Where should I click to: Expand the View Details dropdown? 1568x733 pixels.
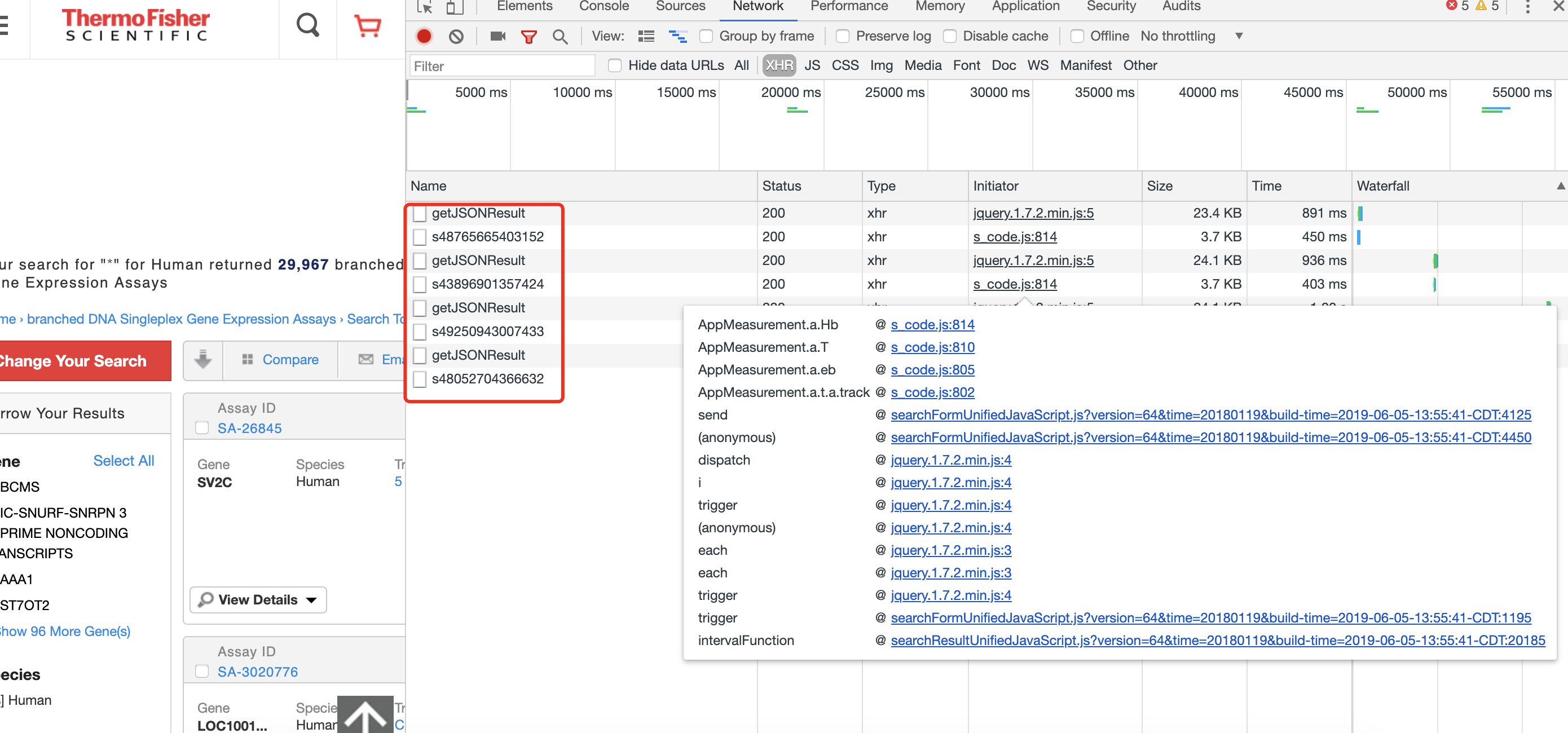(258, 600)
